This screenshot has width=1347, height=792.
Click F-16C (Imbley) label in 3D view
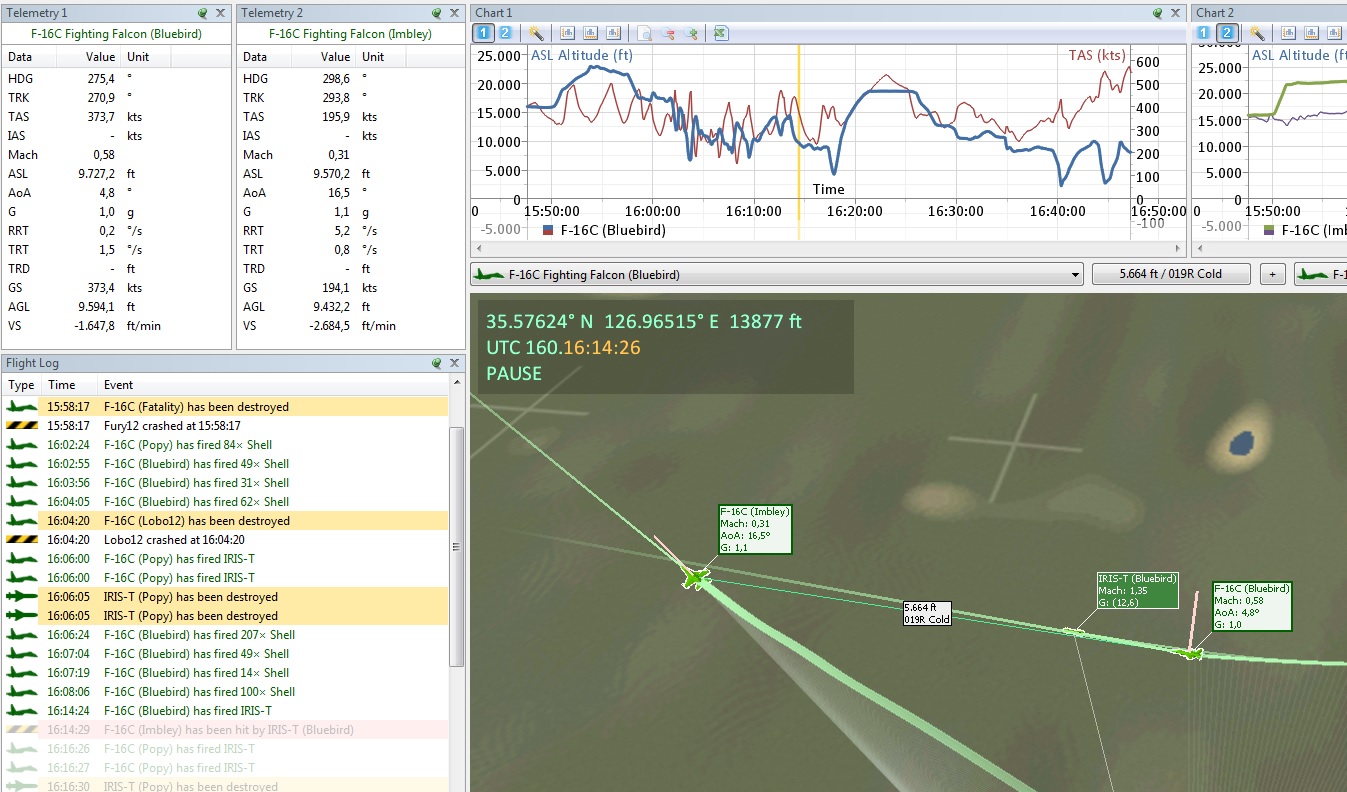click(x=755, y=530)
